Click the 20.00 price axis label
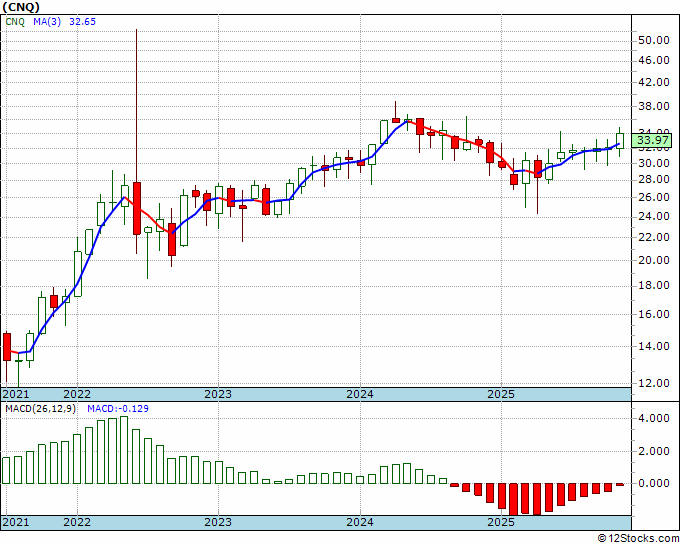The image size is (680, 546). click(x=654, y=260)
